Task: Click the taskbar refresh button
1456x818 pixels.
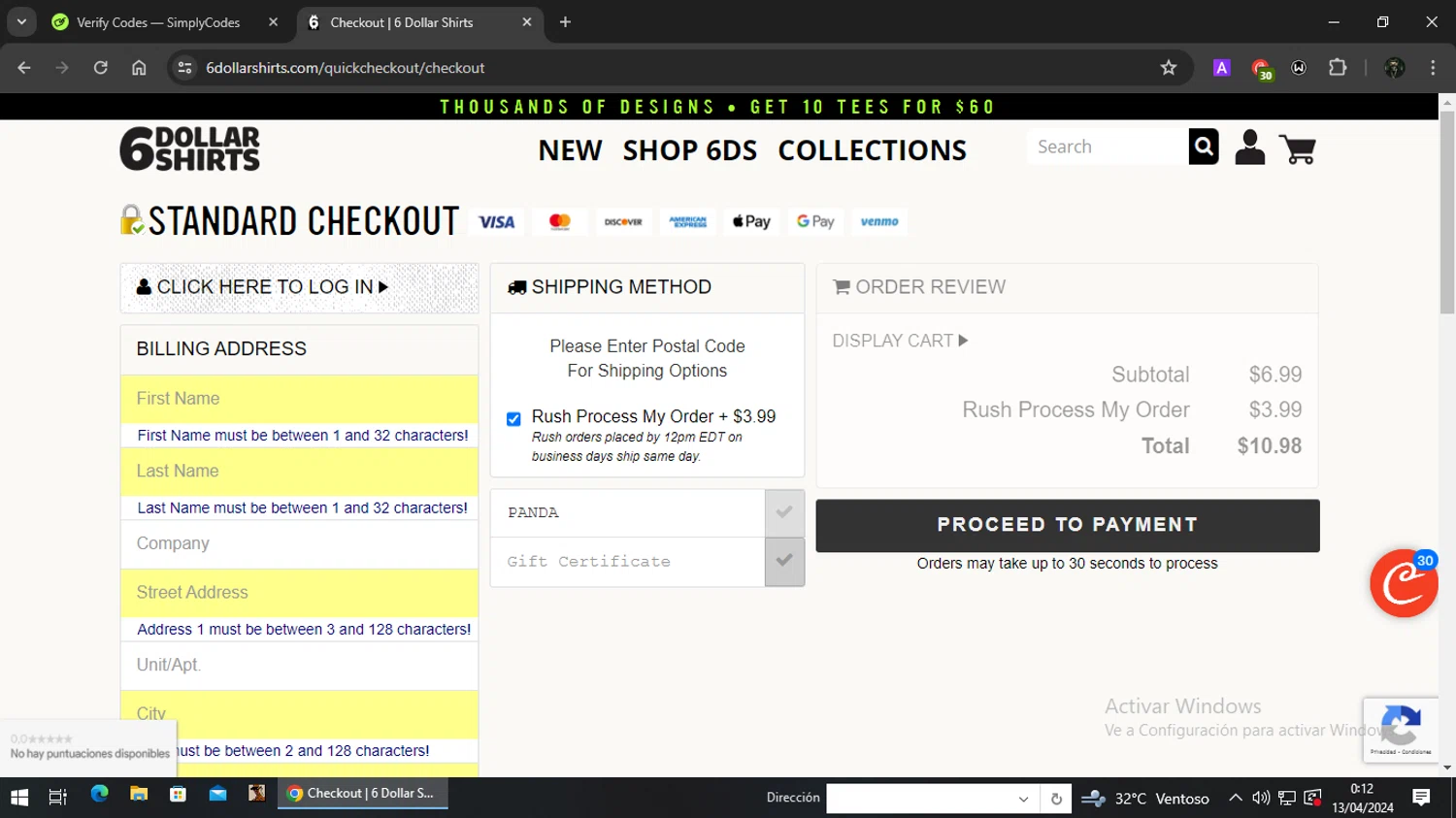Action: (1056, 799)
